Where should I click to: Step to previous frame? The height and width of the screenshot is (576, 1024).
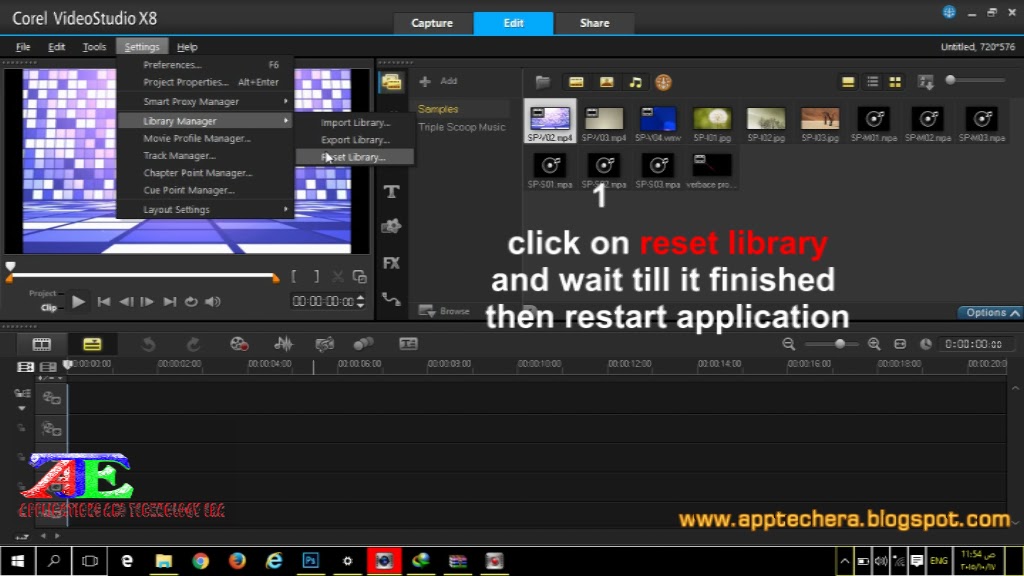coord(126,302)
